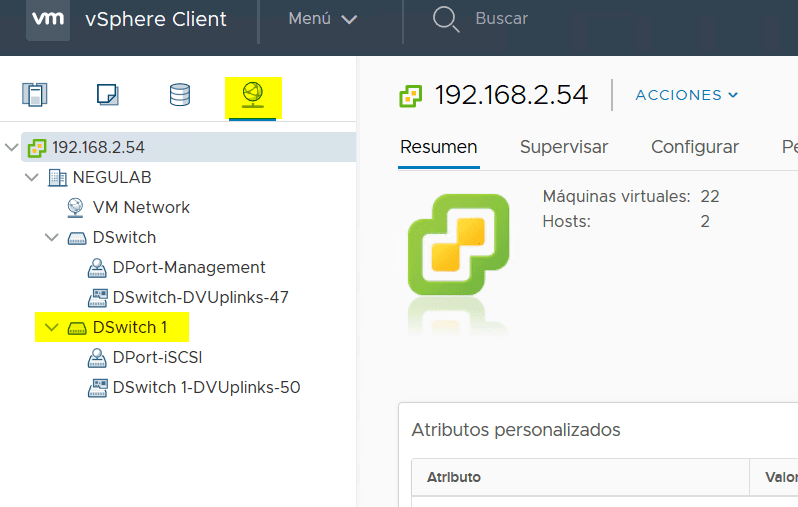The width and height of the screenshot is (798, 507).
Task: Collapse the 192.168.2.54 tree node
Action: tap(11, 148)
